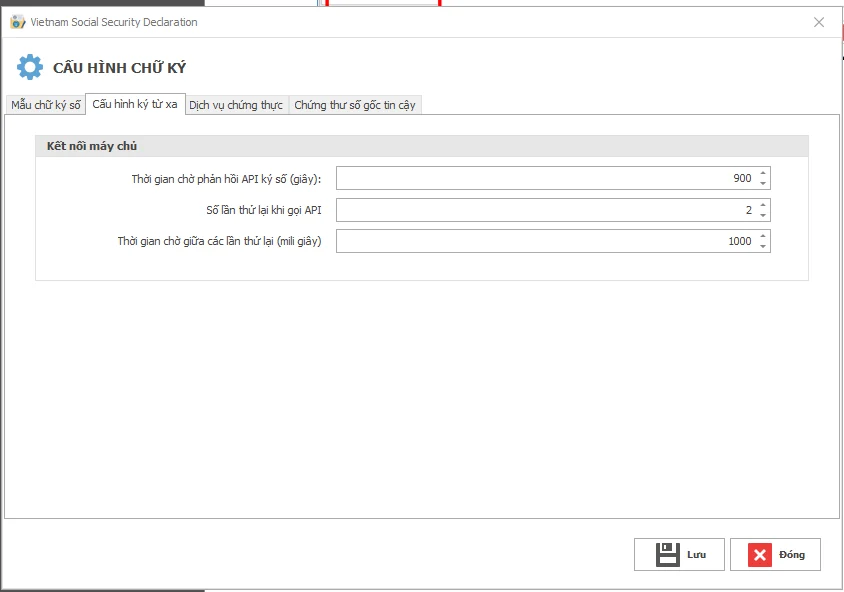844x592 pixels.
Task: Decrease API retry count down arrow
Action: pos(763,215)
